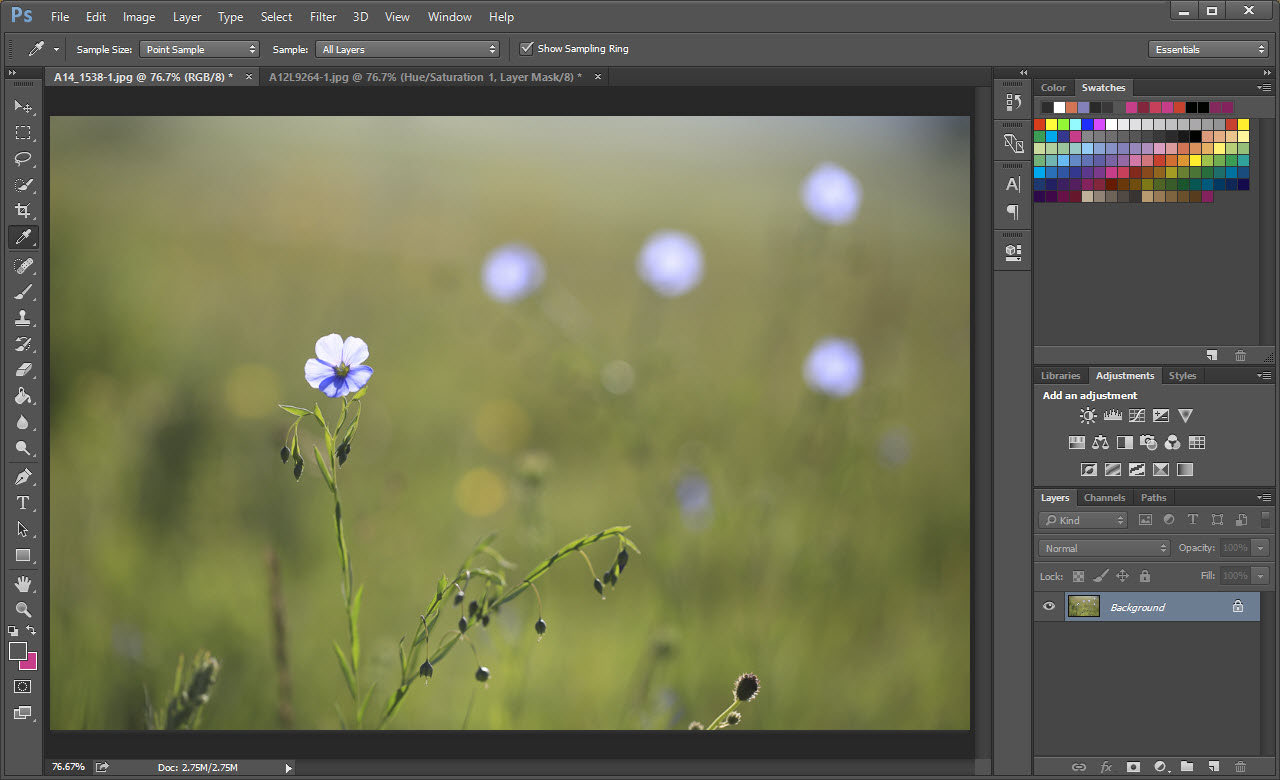Select the Clone Stamp tool
Viewport: 1280px width, 780px height.
point(23,318)
